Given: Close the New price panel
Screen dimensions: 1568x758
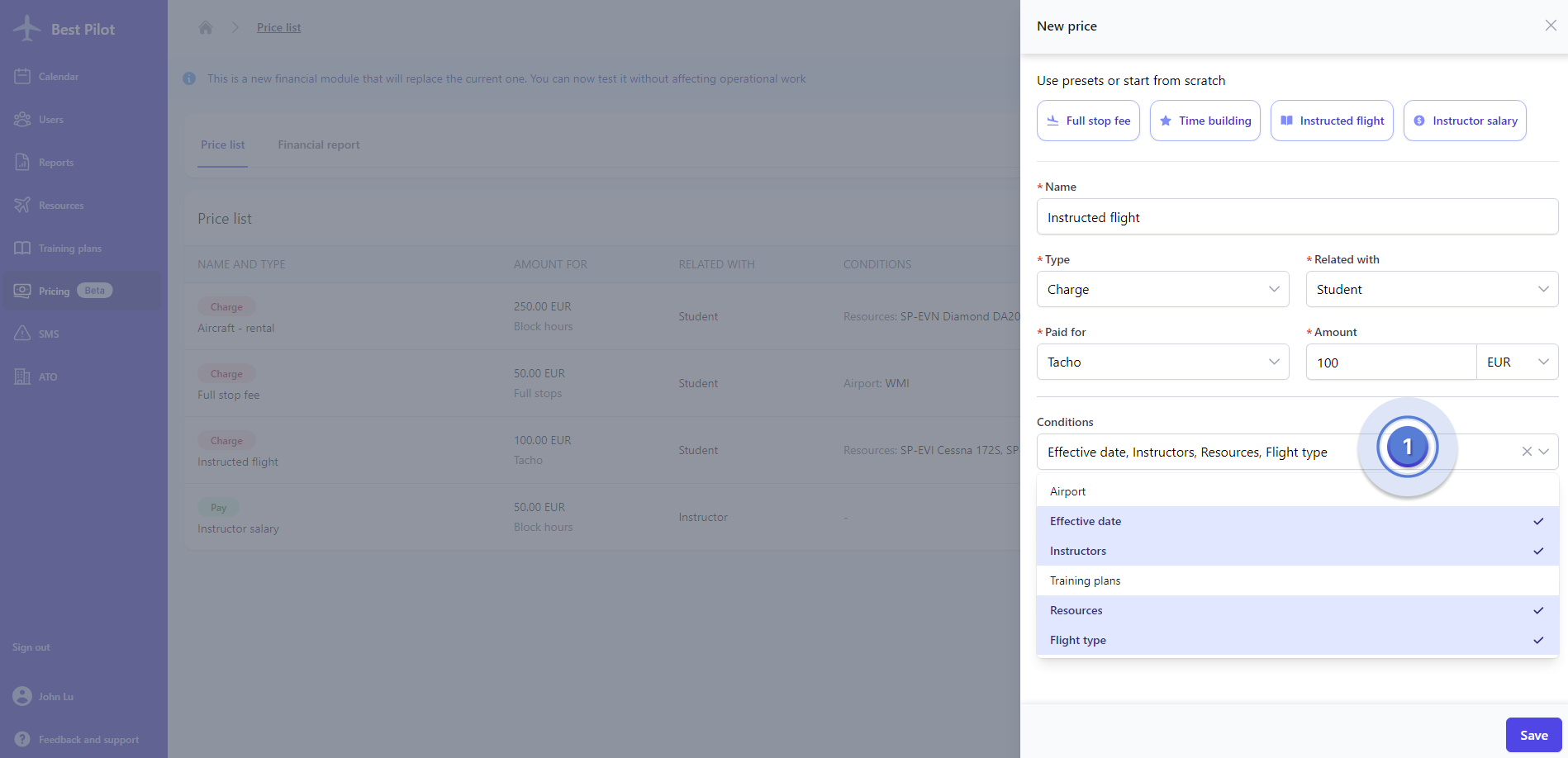Looking at the screenshot, I should tap(1551, 26).
